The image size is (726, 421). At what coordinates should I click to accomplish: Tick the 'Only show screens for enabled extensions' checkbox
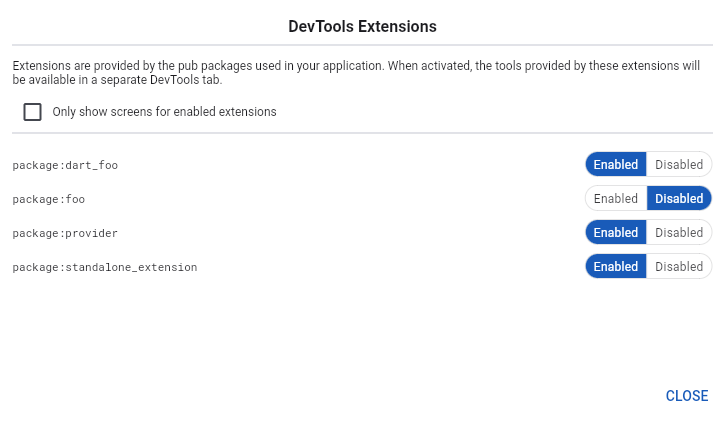(33, 112)
